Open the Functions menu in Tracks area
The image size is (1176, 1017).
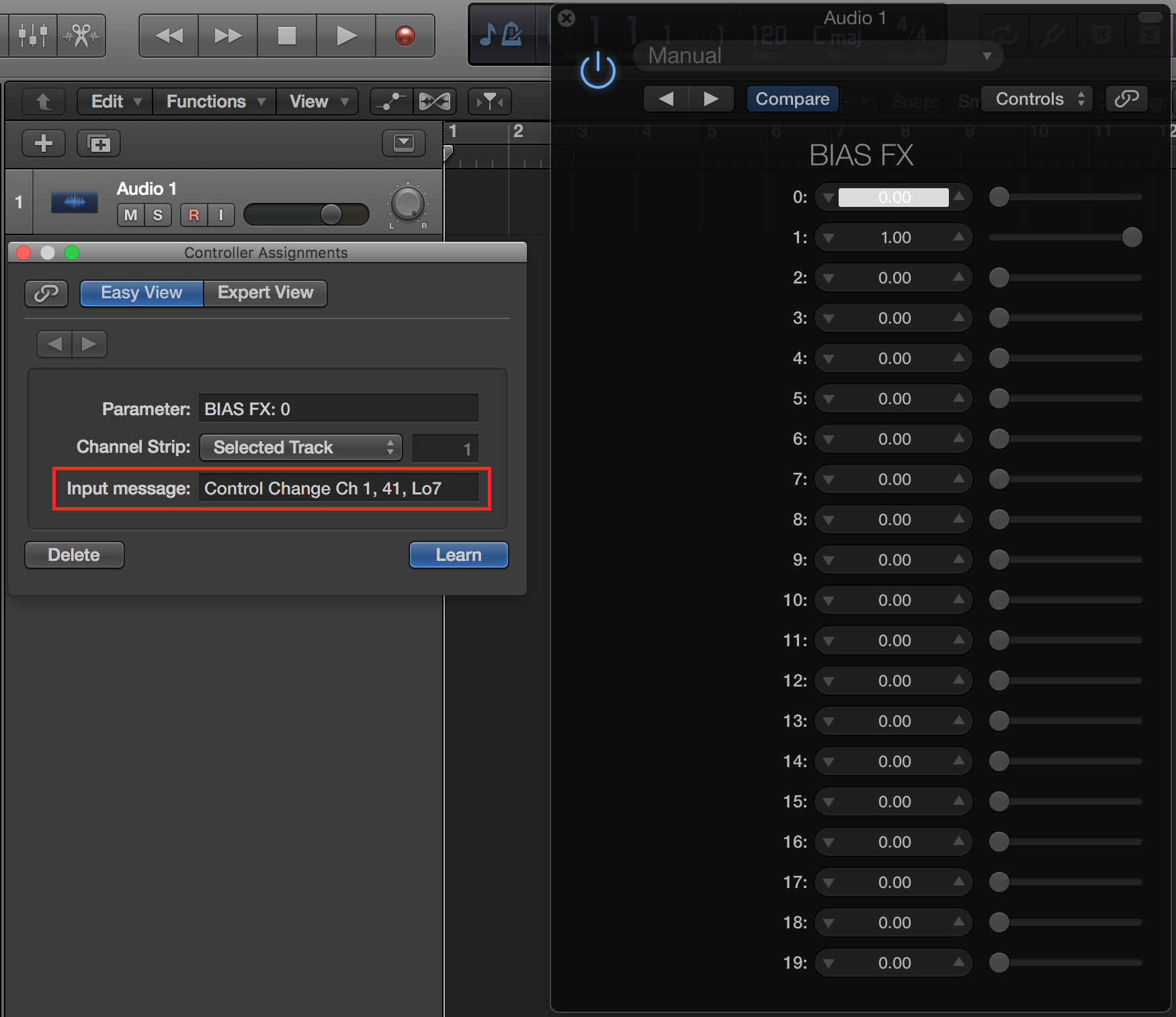(x=214, y=101)
